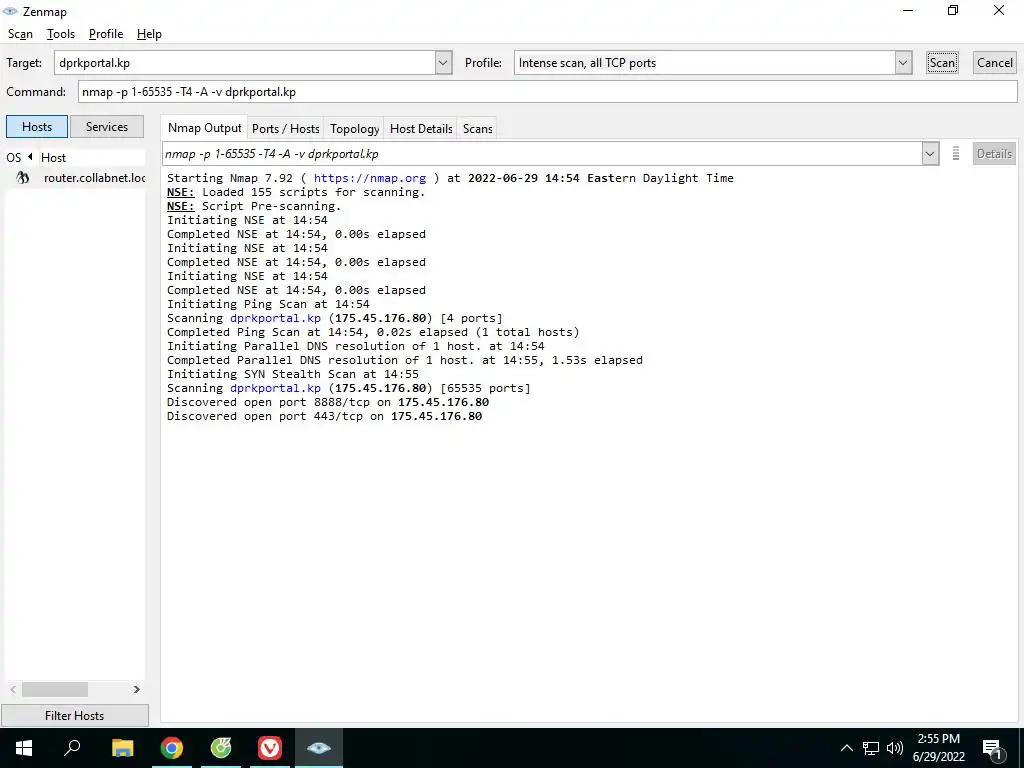Click the Details button
This screenshot has height=768, width=1024.
(994, 153)
